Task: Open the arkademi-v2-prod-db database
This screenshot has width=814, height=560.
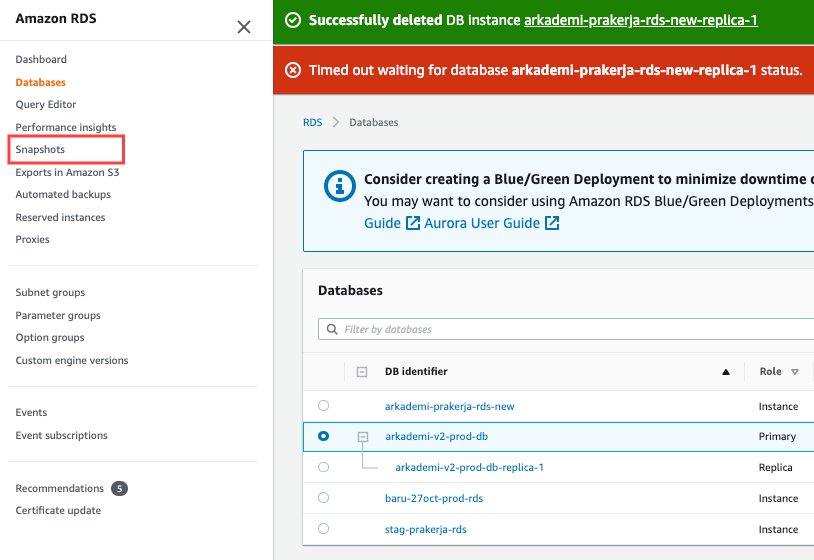Action: coord(437,436)
